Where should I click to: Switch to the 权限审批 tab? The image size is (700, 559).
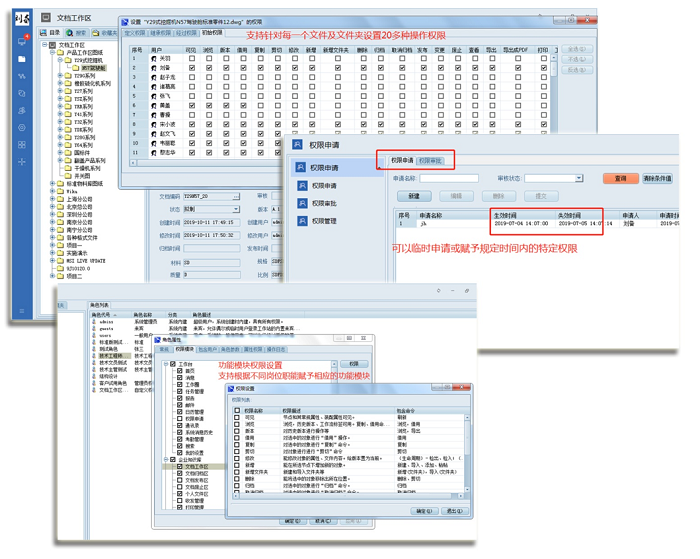tap(431, 160)
